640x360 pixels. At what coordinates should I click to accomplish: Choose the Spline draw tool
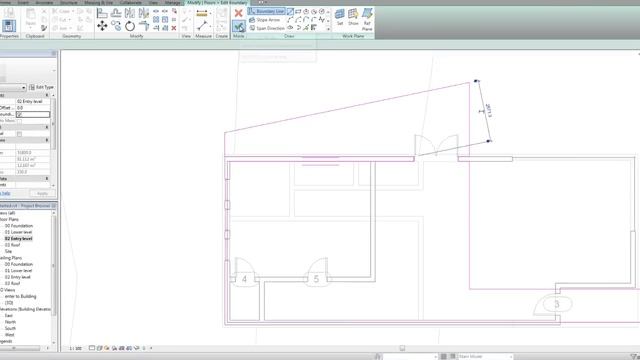(322, 20)
